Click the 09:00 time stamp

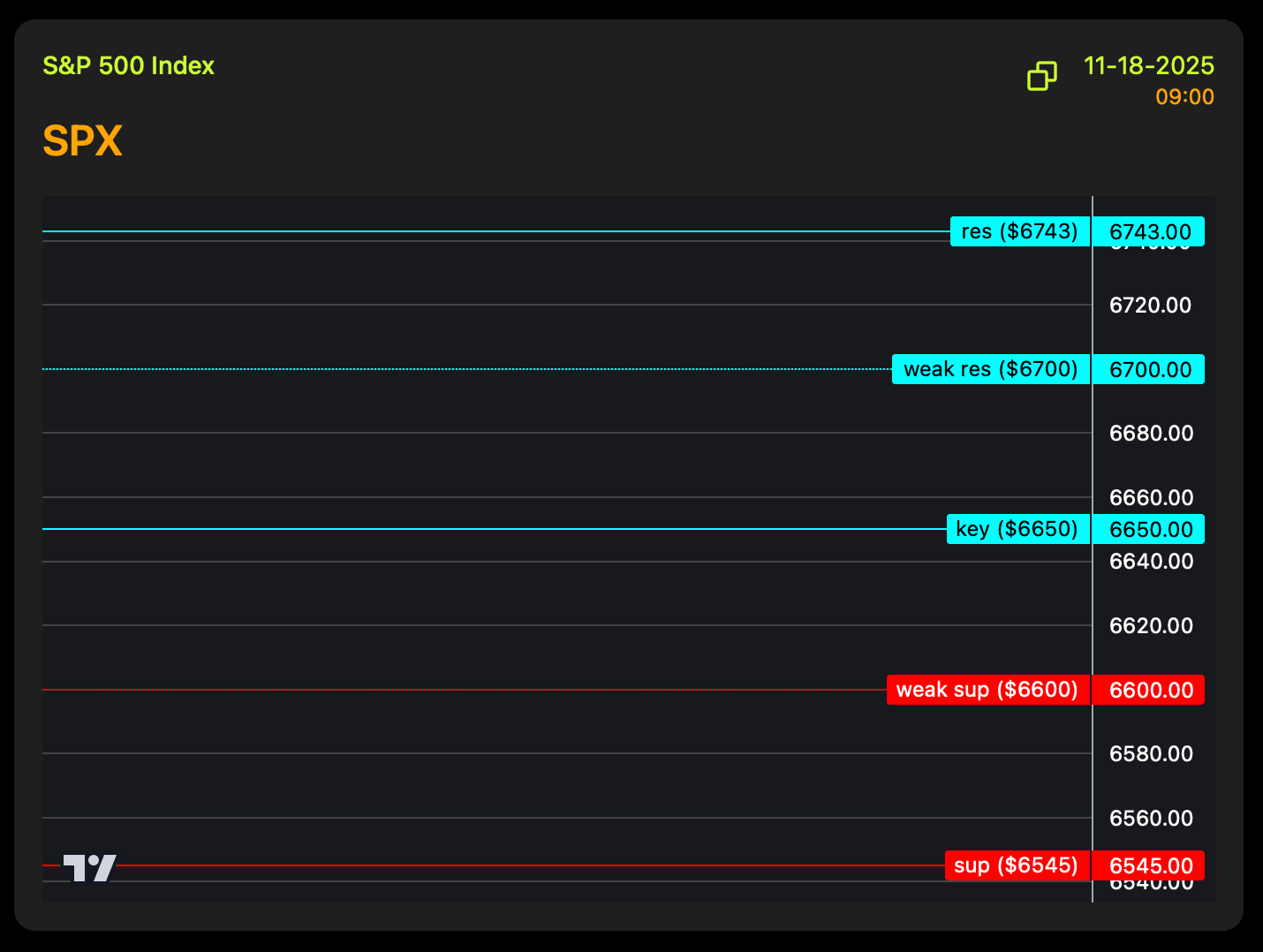1184,97
